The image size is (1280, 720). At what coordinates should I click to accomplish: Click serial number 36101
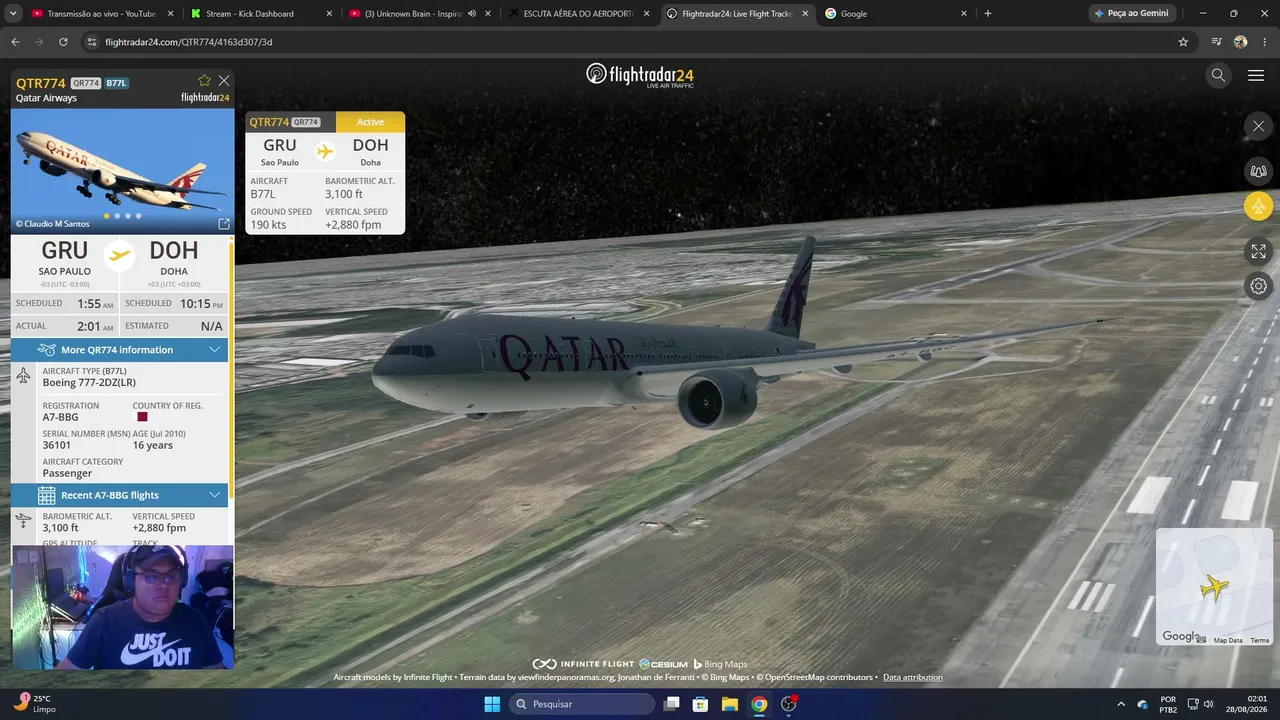pos(57,445)
